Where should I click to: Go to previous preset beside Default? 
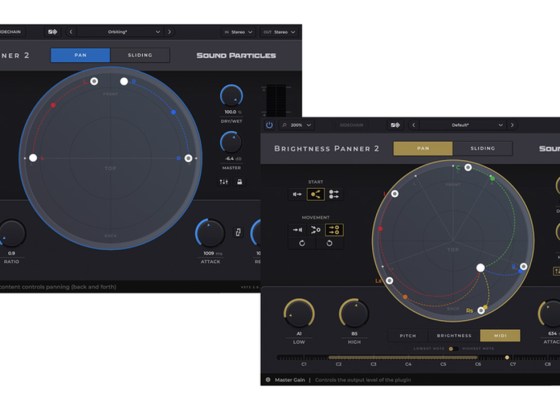(414, 125)
